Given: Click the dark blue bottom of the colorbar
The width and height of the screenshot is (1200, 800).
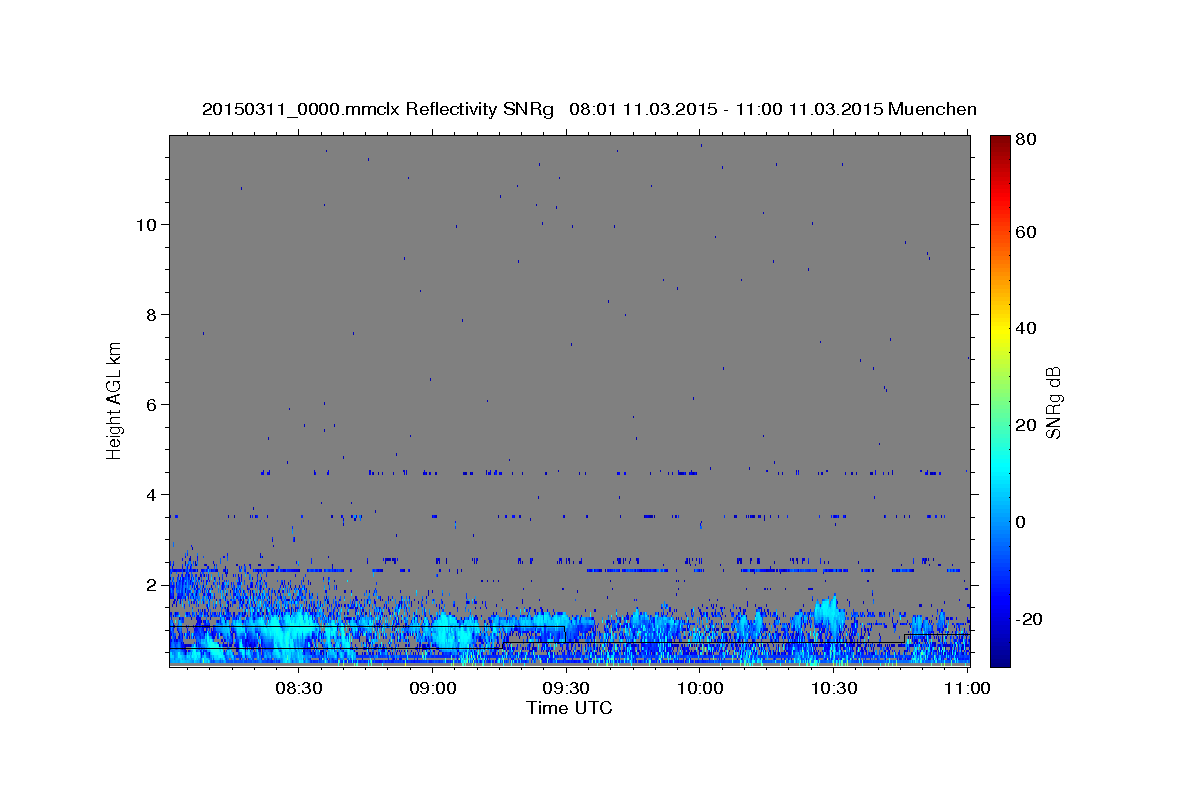Looking at the screenshot, I should click(1001, 658).
